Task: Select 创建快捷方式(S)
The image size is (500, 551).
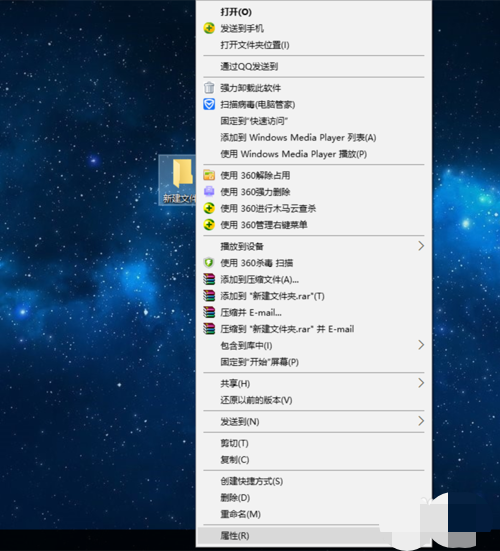Action: (314, 481)
